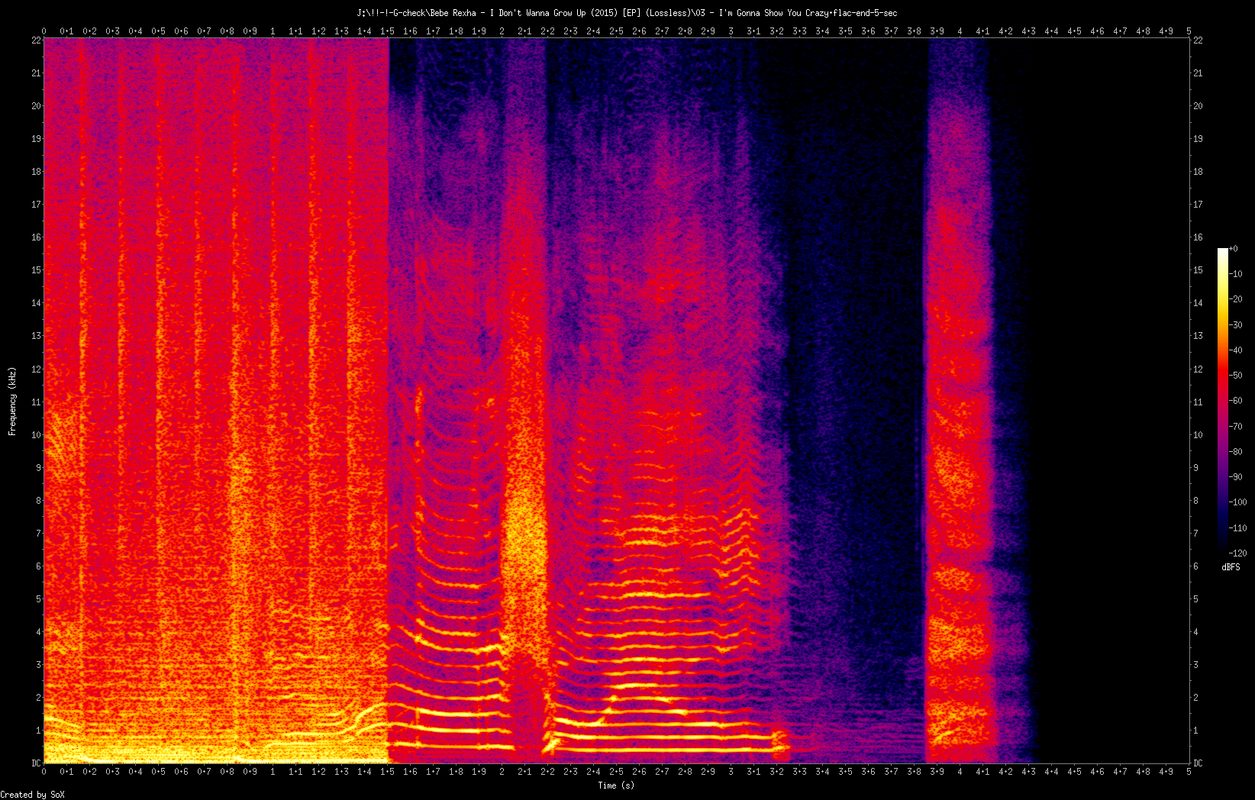Click '3' on the bottom time axis
The width and height of the screenshot is (1255, 800).
tap(731, 772)
